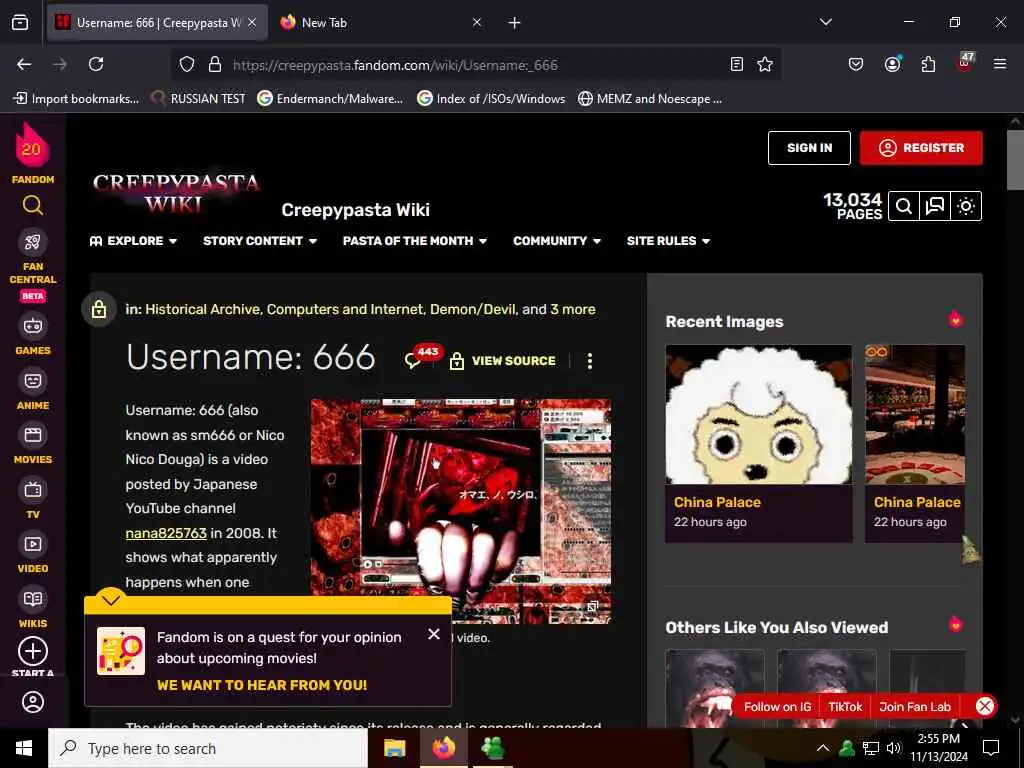Screen dimensions: 1024x768
Task: Dismiss the Follow on IG banner
Action: click(984, 706)
